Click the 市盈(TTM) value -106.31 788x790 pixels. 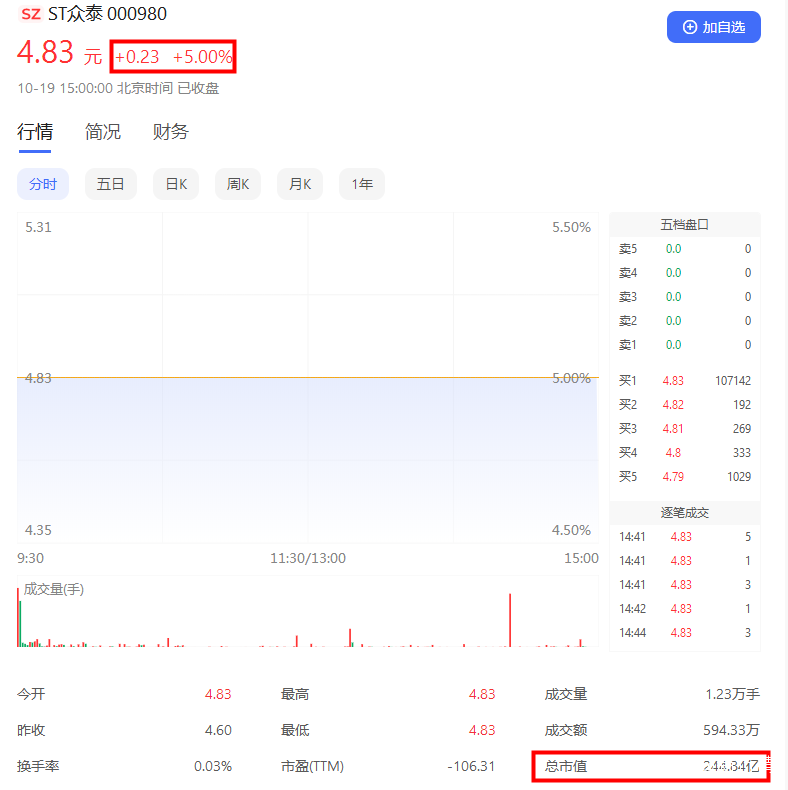(x=471, y=767)
